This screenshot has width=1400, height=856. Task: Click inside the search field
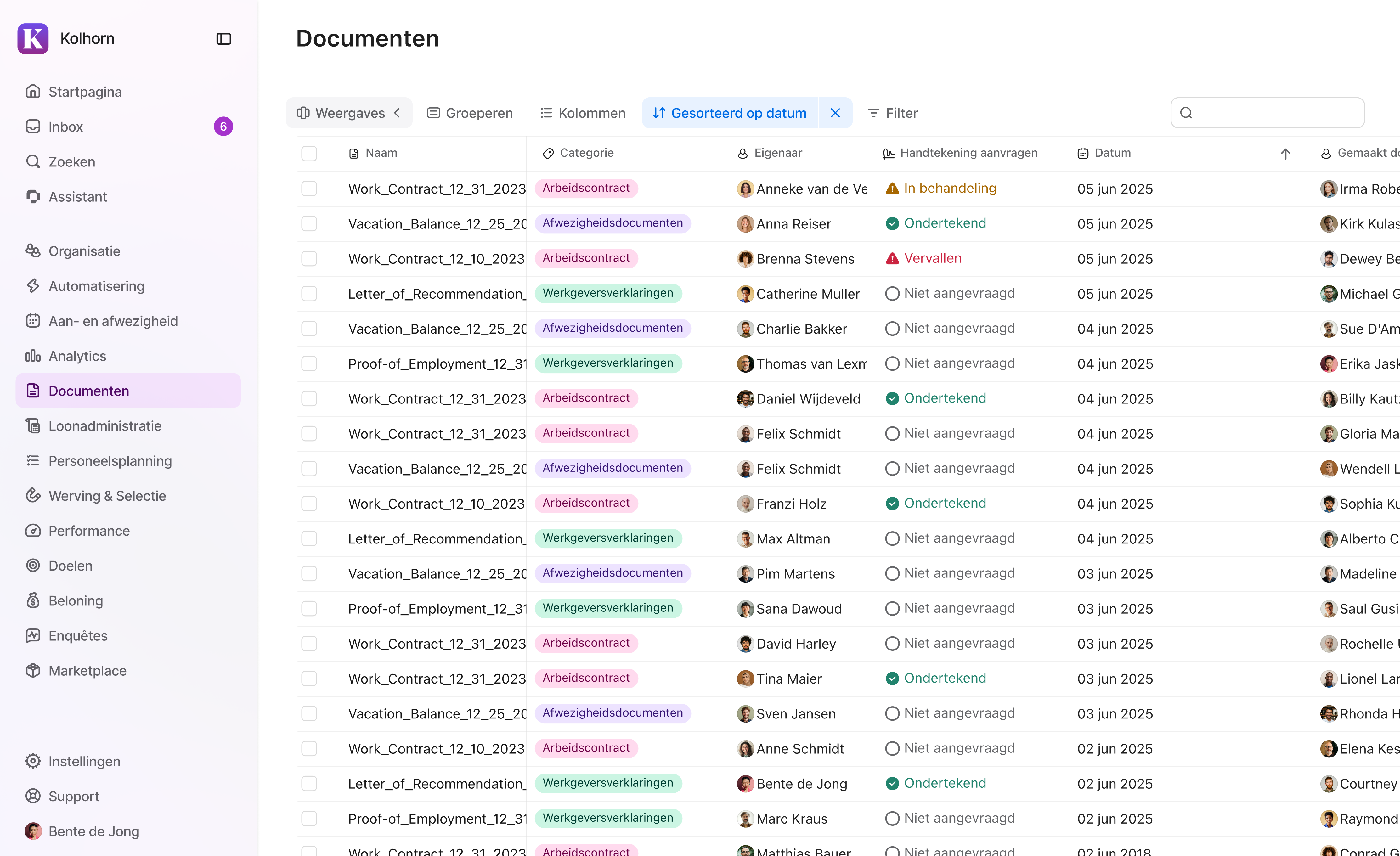click(1267, 112)
